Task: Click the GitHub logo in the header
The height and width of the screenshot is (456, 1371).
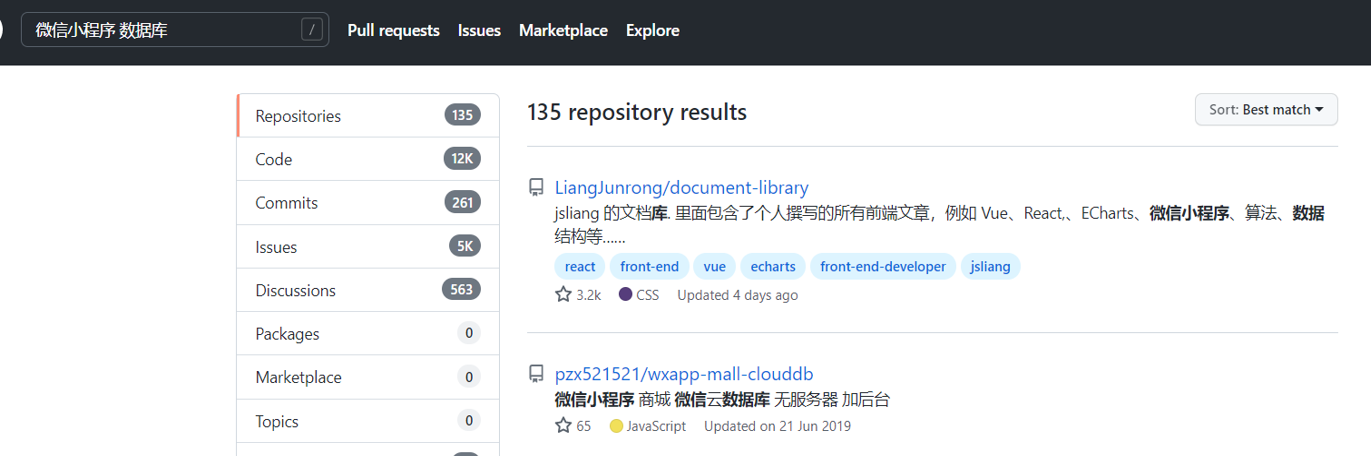Action: click(3, 30)
